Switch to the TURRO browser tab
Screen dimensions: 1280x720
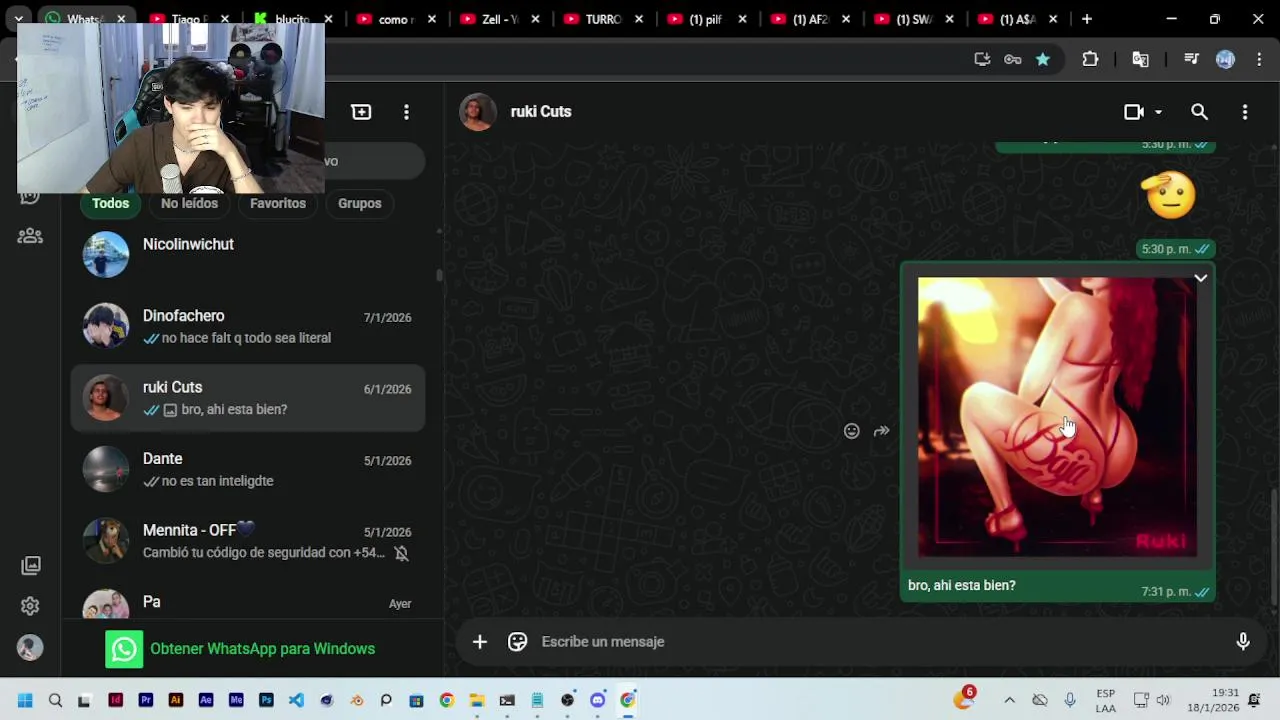pos(603,19)
